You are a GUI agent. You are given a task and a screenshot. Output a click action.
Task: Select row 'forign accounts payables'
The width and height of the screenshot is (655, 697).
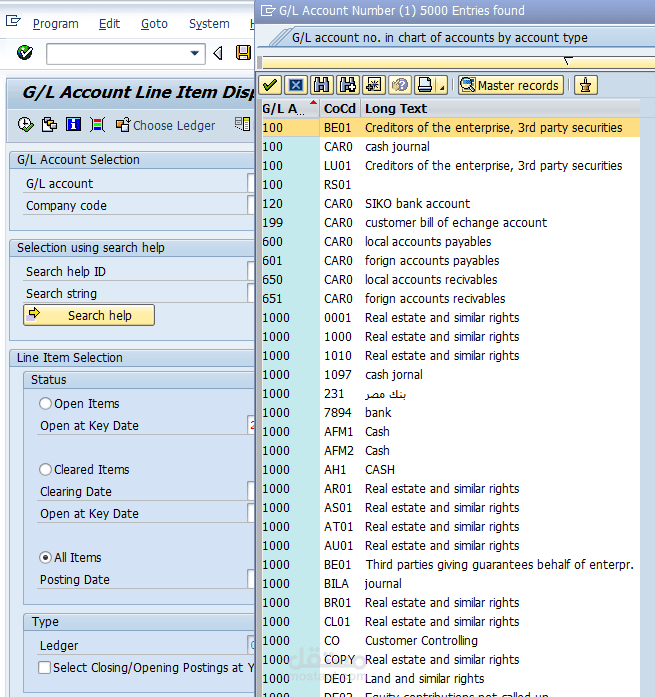pos(451,260)
